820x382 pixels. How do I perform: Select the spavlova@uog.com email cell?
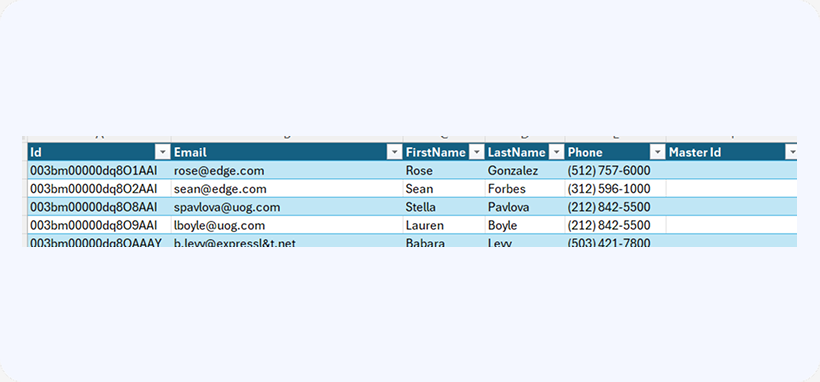[287, 207]
